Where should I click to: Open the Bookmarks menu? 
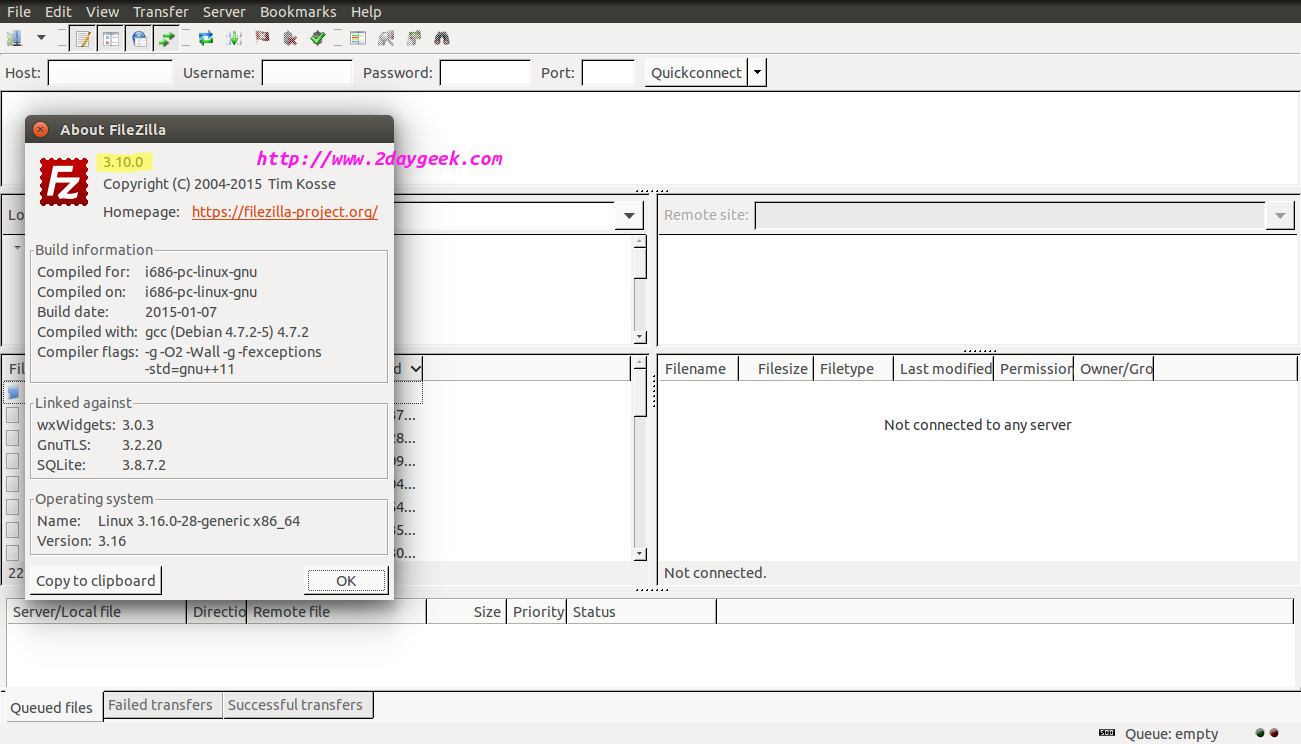[x=298, y=12]
